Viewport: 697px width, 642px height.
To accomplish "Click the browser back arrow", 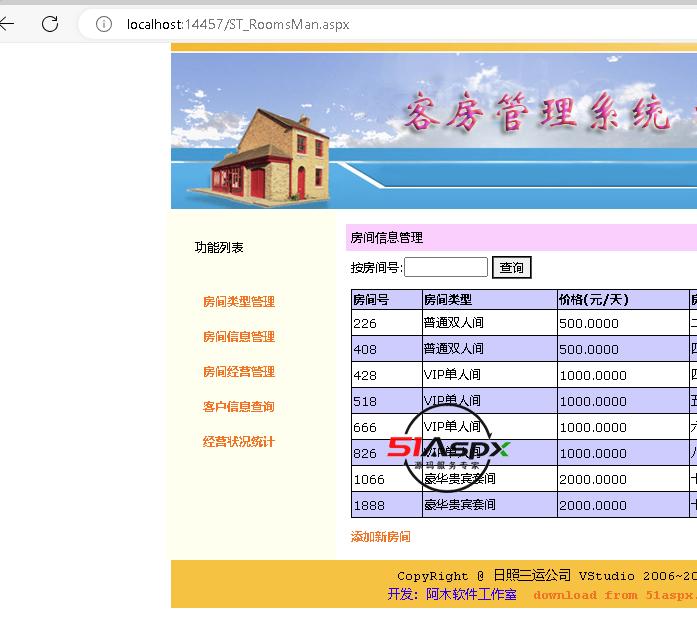I will [8, 24].
